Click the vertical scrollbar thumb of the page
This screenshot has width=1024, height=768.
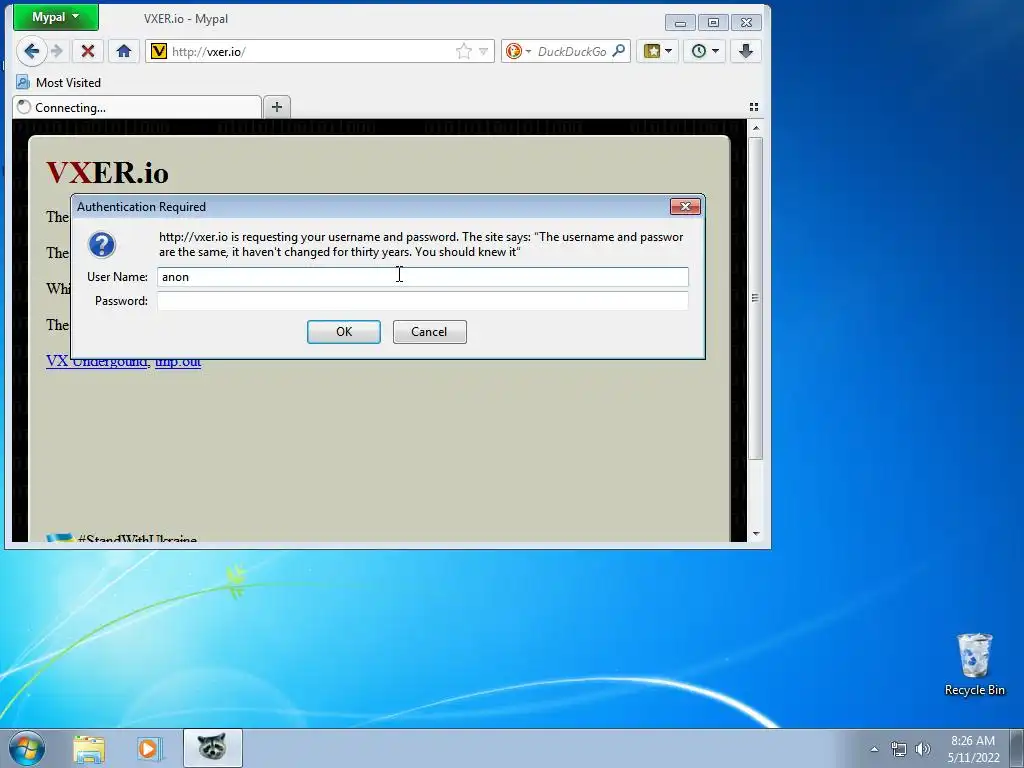tap(756, 298)
